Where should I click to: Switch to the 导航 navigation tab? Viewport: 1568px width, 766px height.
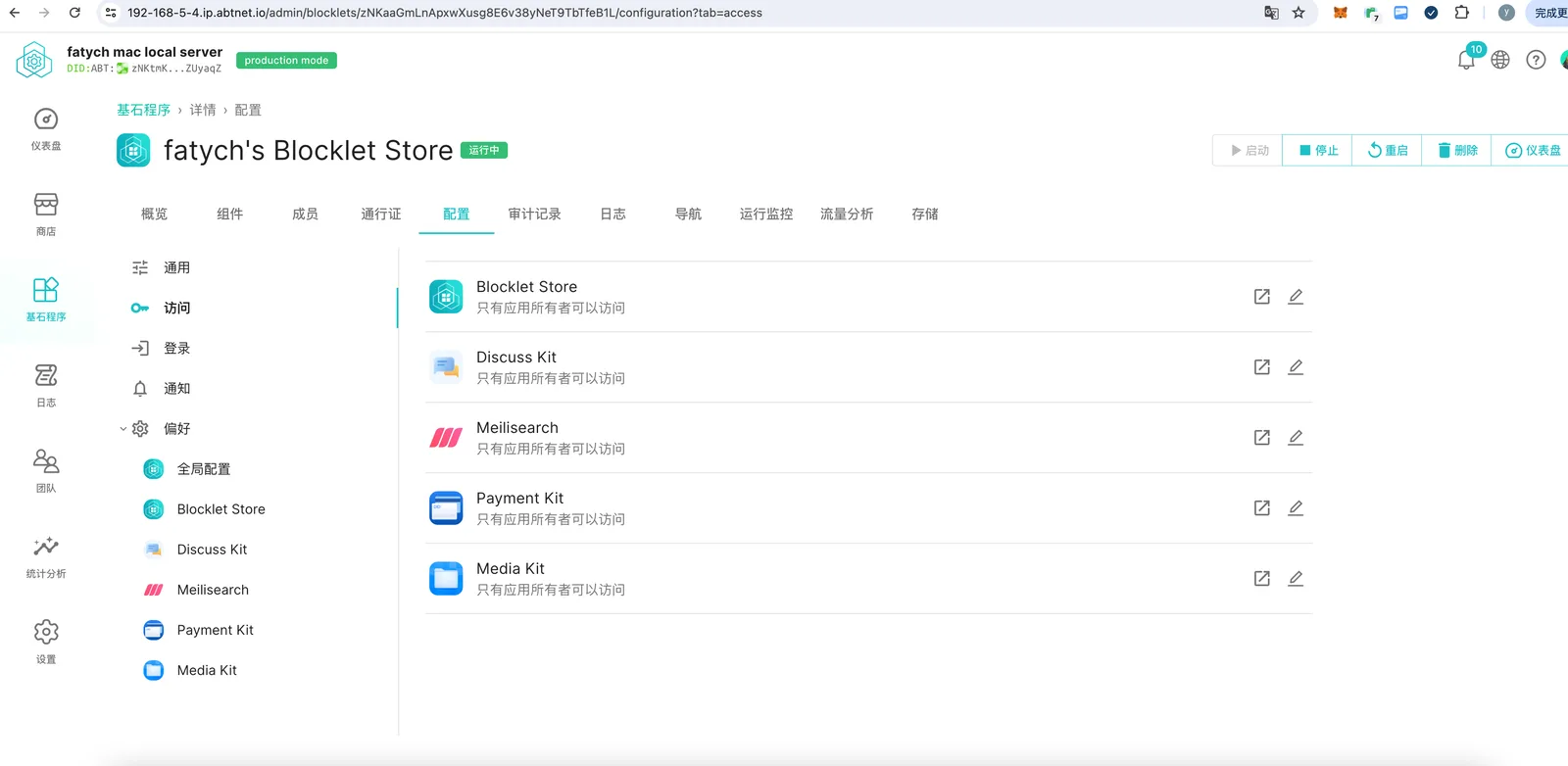pos(688,214)
